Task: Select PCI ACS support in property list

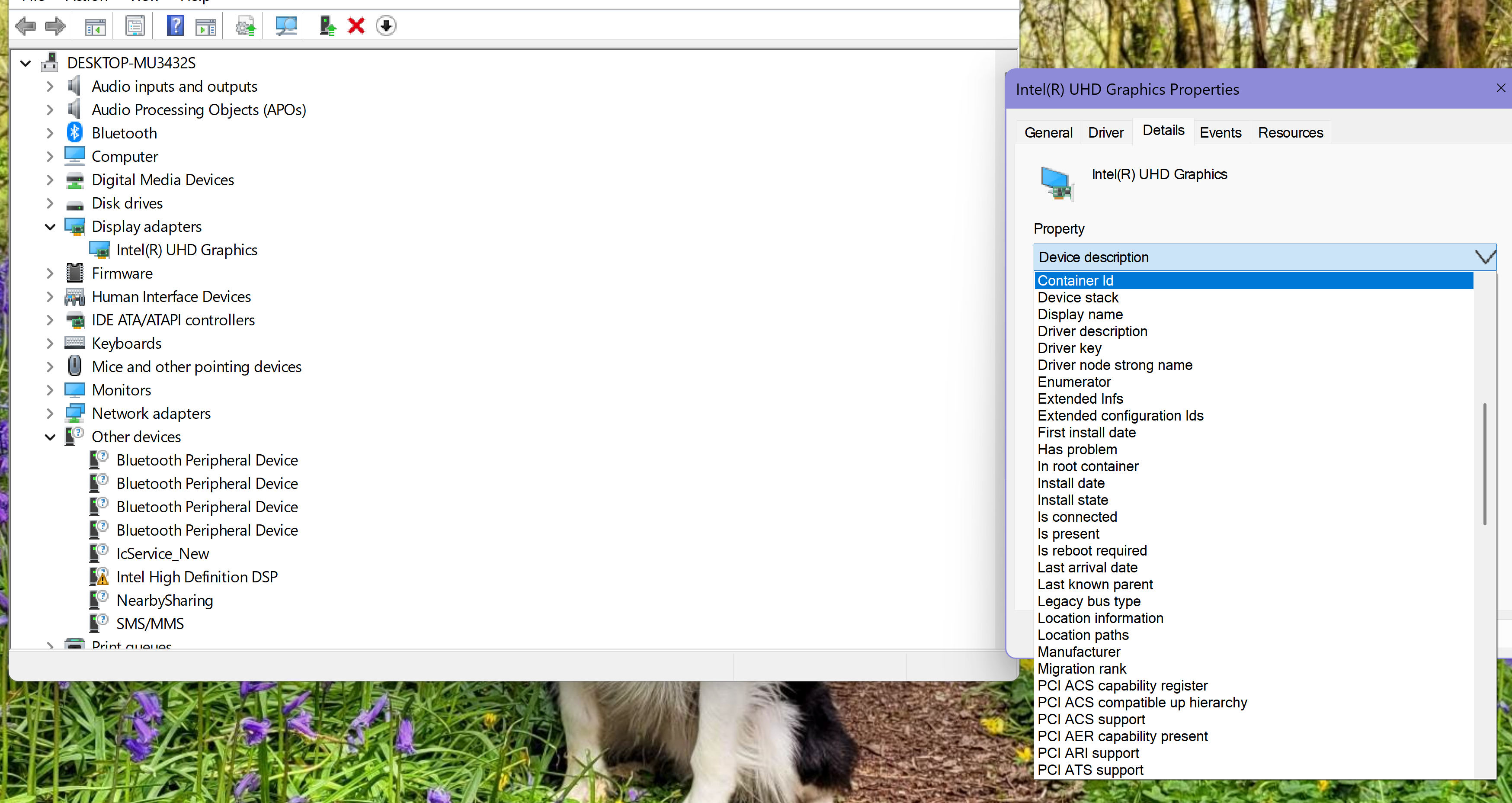Action: (x=1253, y=719)
